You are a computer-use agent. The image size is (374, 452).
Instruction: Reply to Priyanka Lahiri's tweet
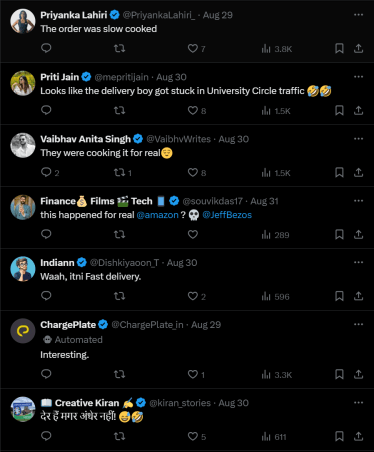click(x=46, y=48)
